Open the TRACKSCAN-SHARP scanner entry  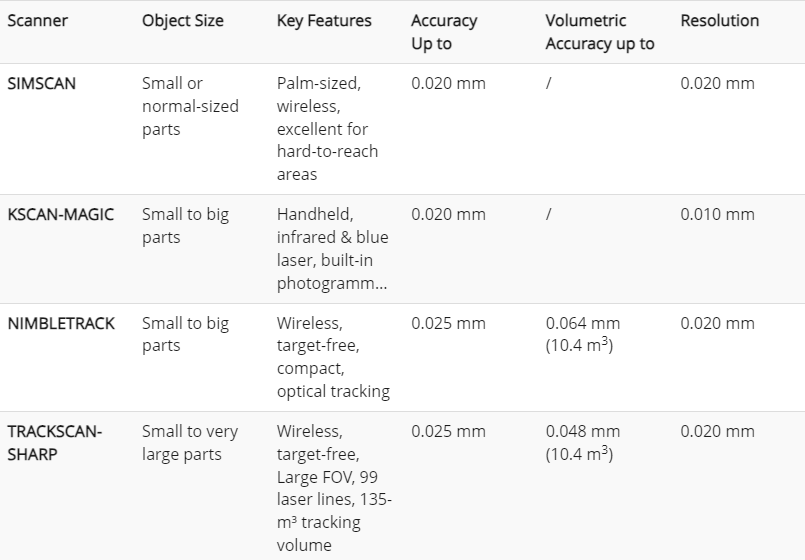click(54, 442)
